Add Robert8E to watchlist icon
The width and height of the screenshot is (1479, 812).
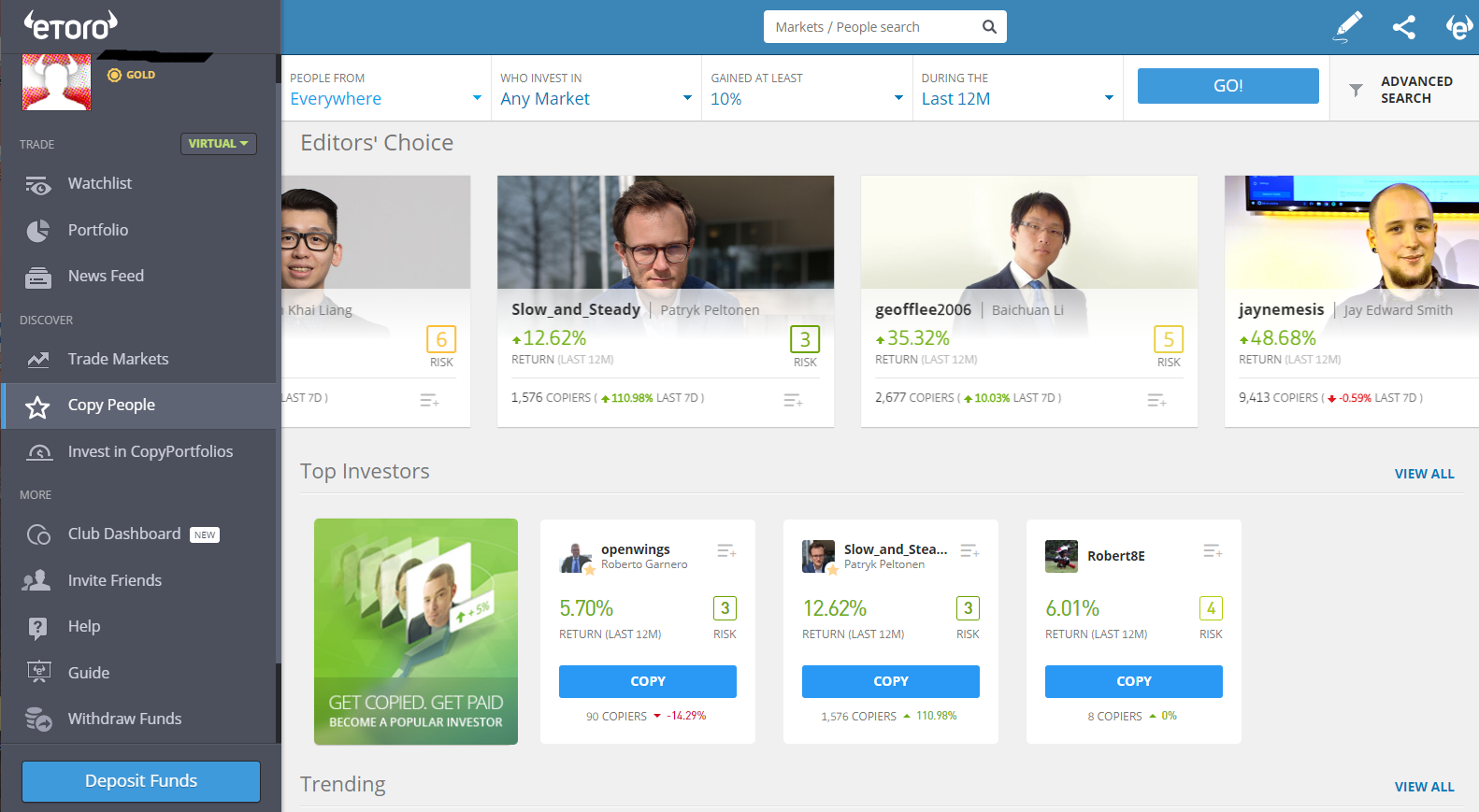coord(1213,551)
